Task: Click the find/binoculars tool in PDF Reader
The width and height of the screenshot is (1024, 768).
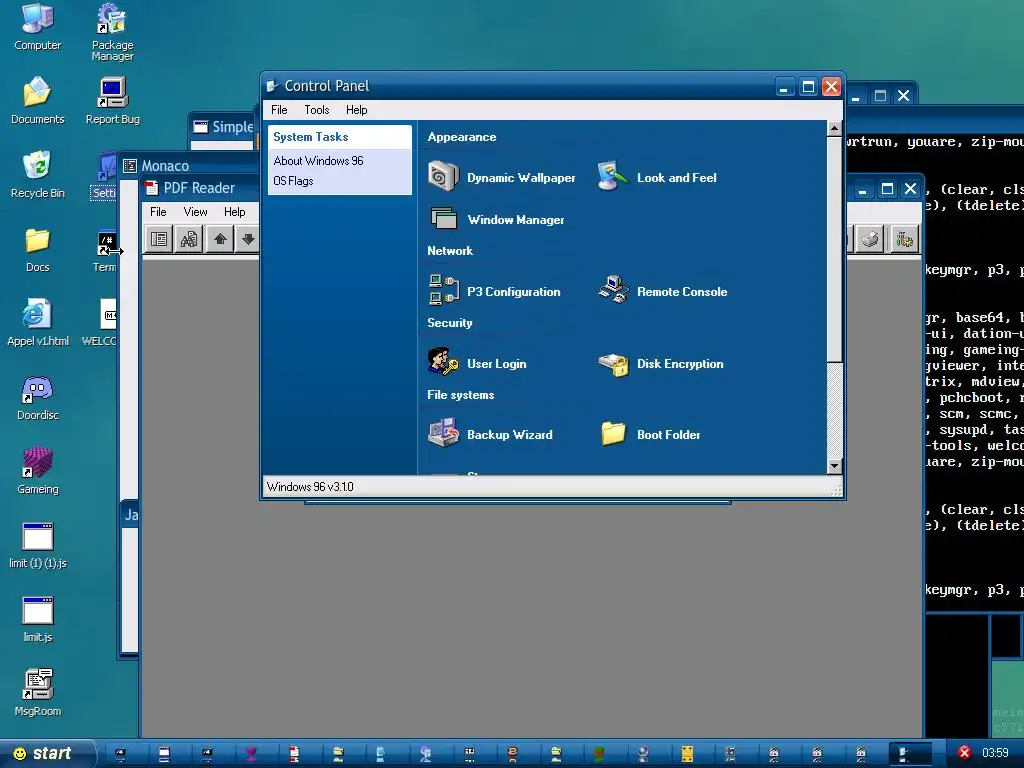Action: [189, 239]
